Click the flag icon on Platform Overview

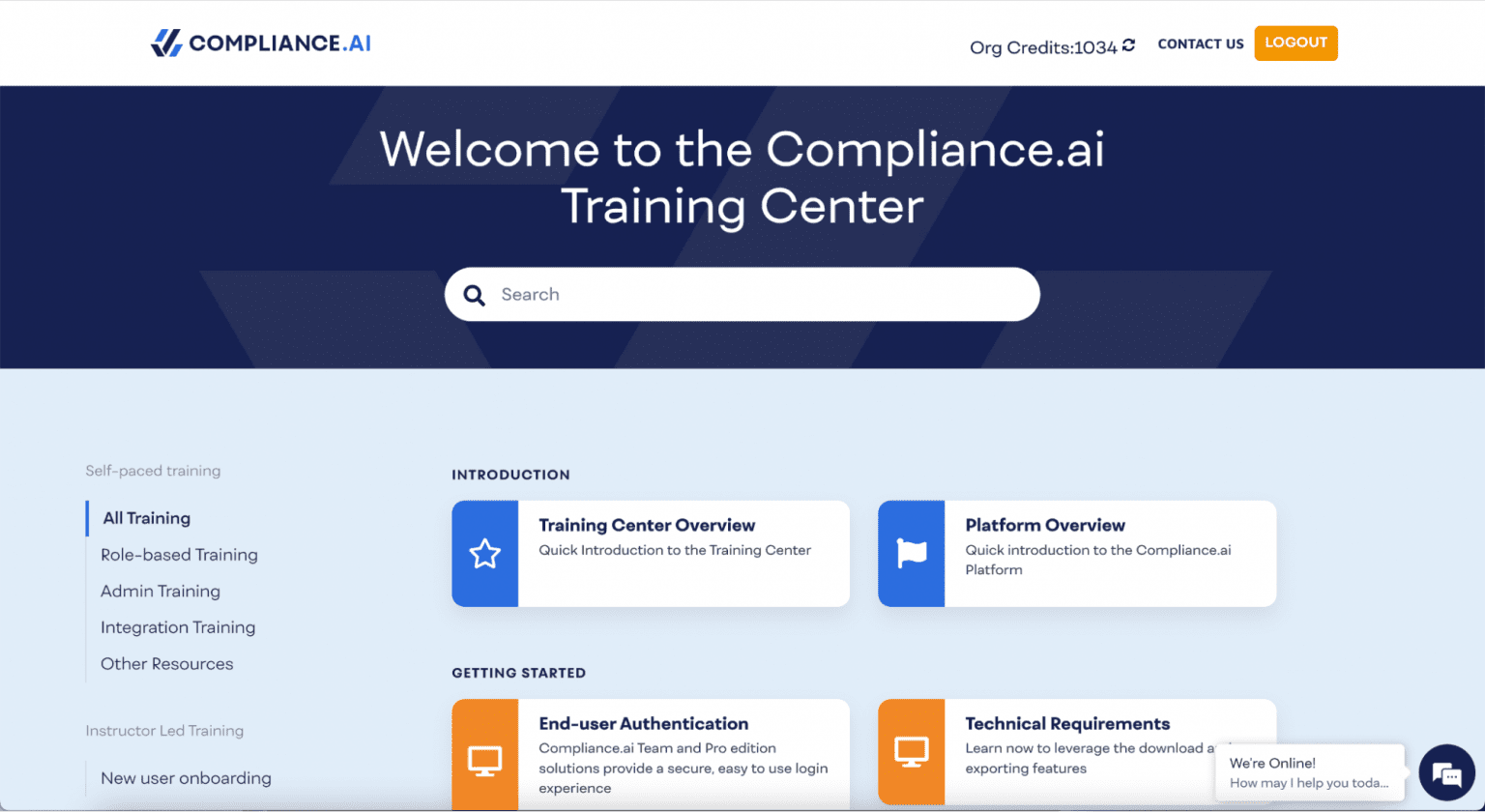point(912,553)
